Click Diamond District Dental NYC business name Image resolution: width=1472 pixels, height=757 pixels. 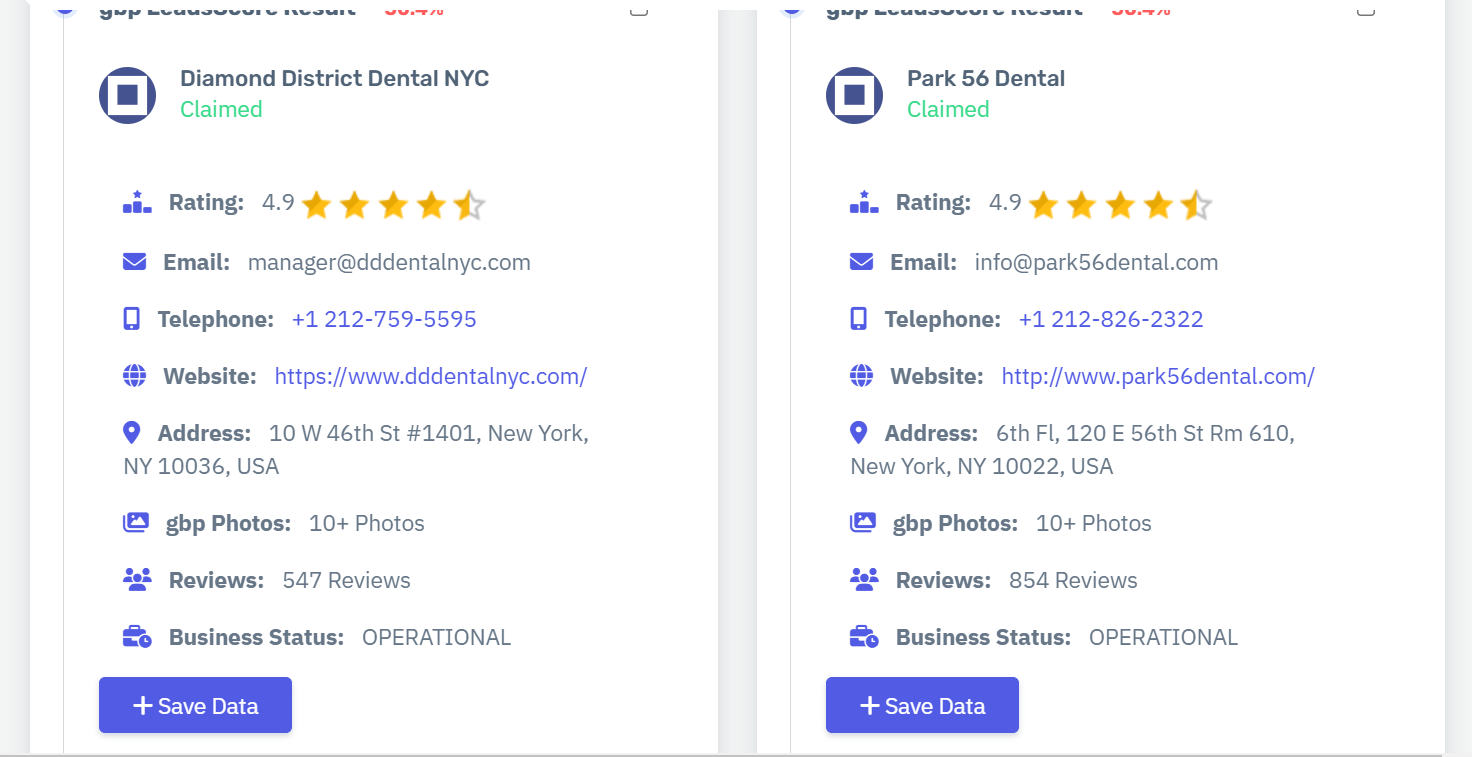point(334,78)
